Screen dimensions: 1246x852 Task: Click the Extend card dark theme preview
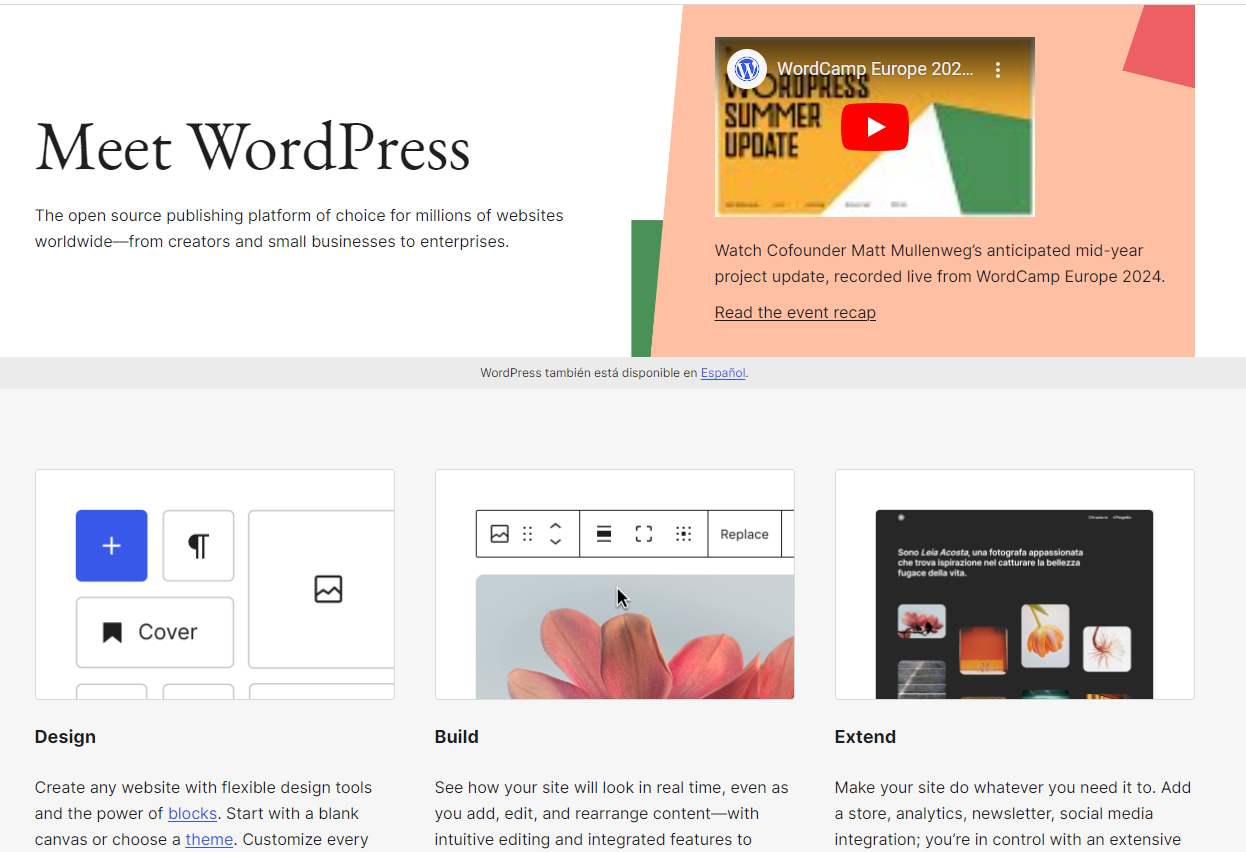point(1014,604)
